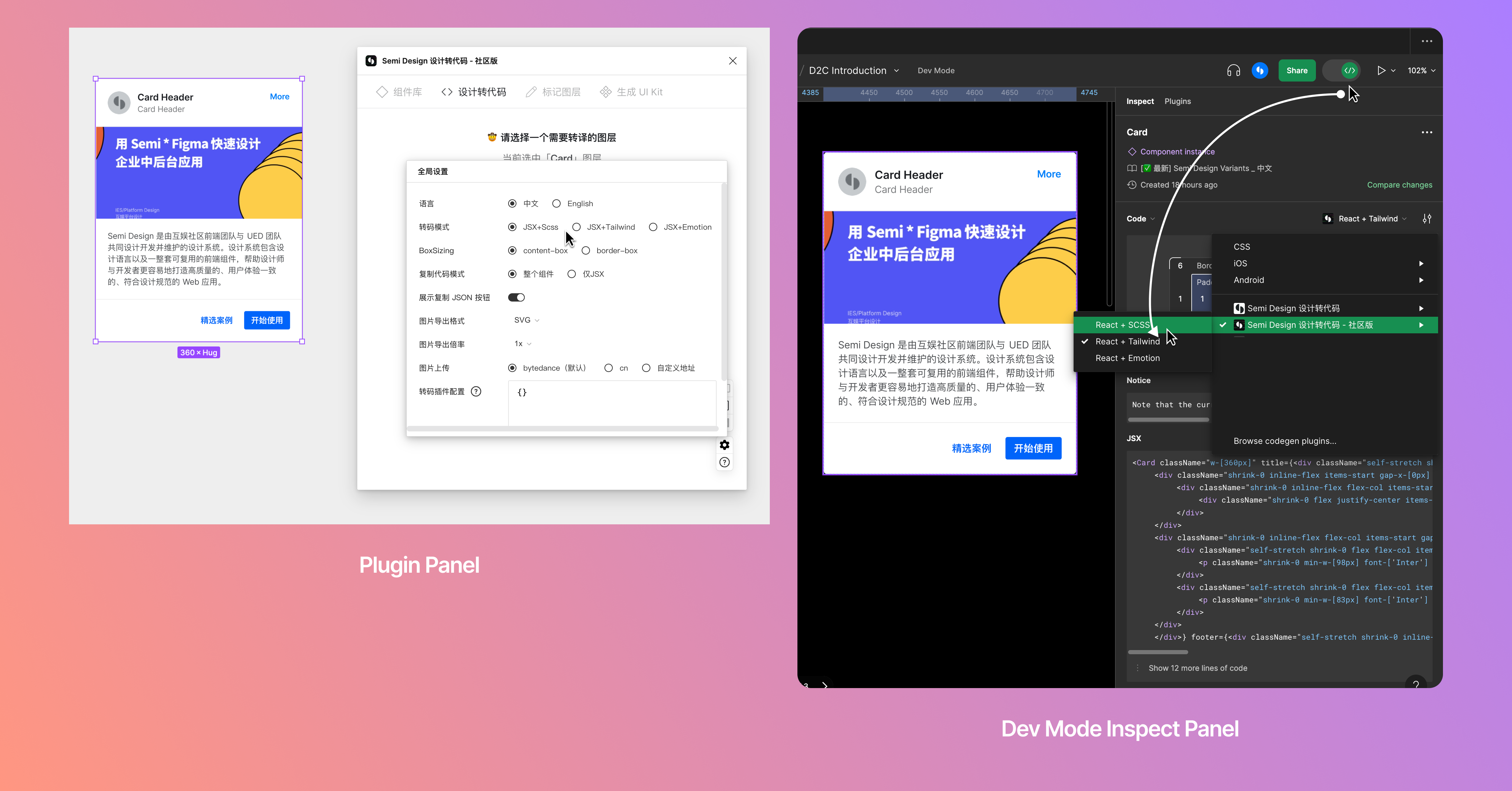The height and width of the screenshot is (791, 1512).
Task: Open the SVG image export format dropdown
Action: tap(526, 320)
